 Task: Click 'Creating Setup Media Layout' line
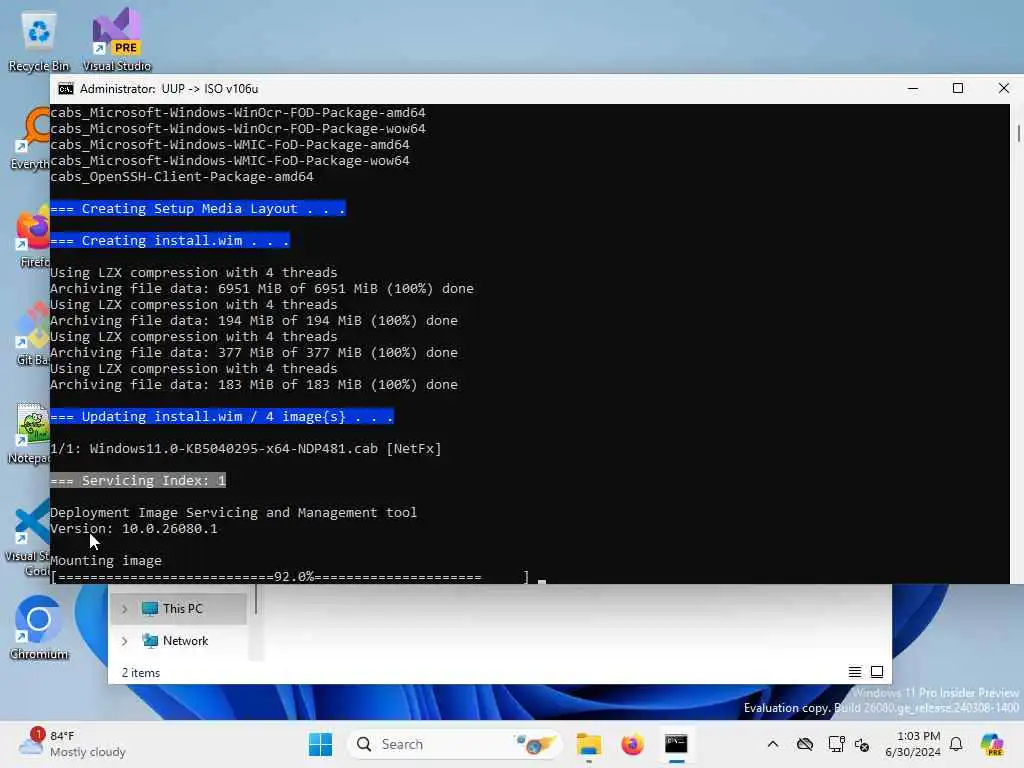coord(198,208)
